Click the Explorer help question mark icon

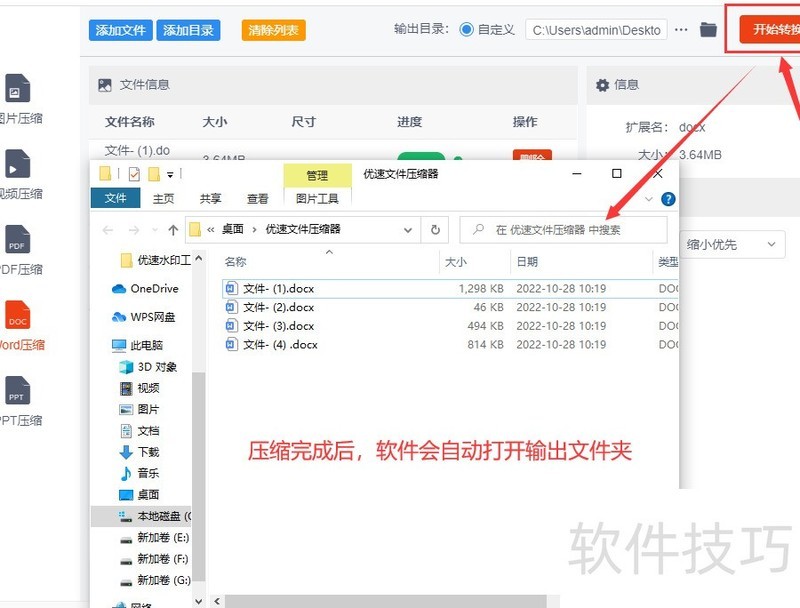668,199
